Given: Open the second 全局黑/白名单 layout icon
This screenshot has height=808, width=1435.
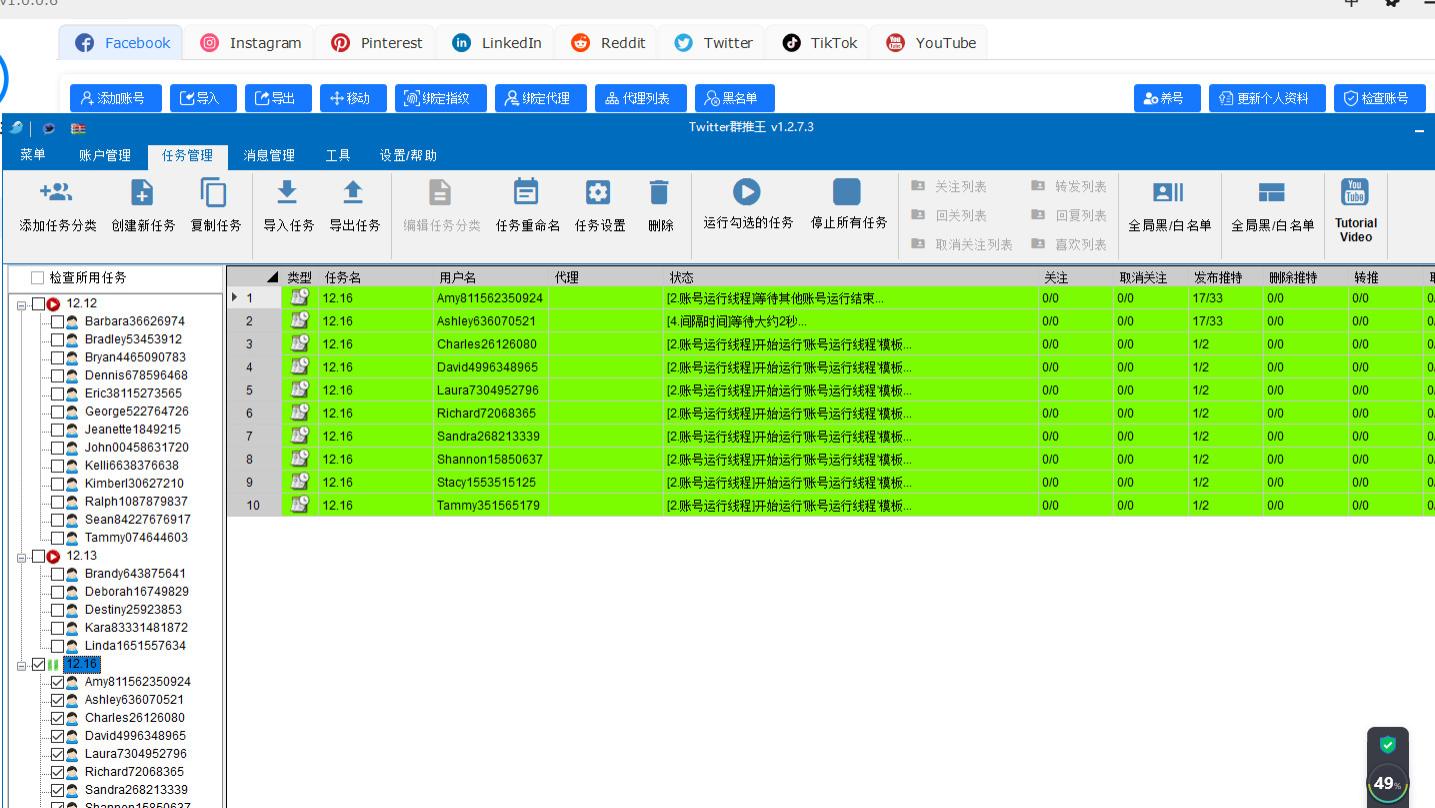Looking at the screenshot, I should coord(1271,192).
